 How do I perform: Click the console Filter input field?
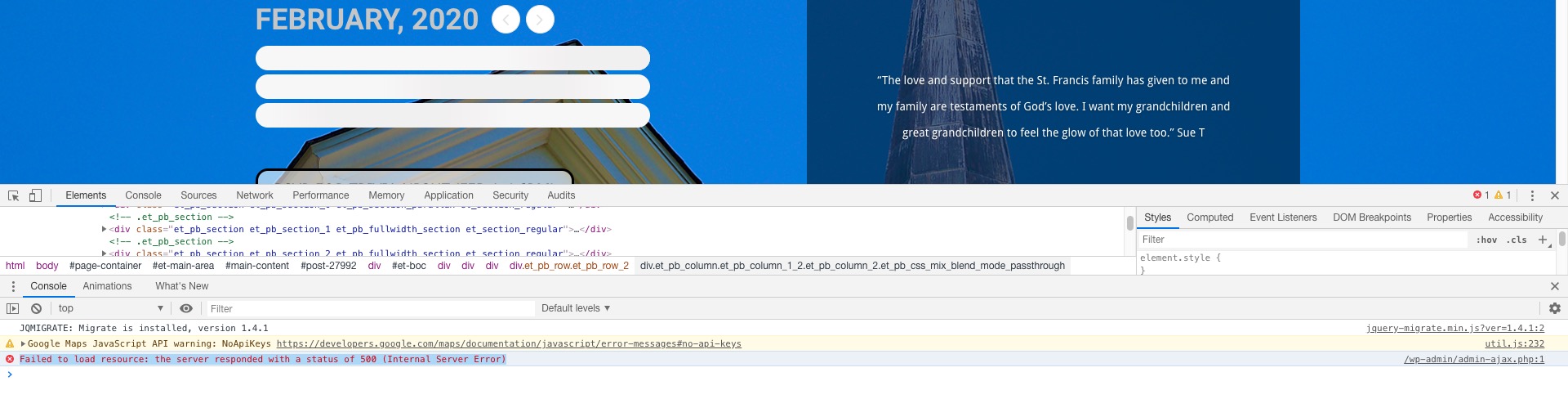367,308
